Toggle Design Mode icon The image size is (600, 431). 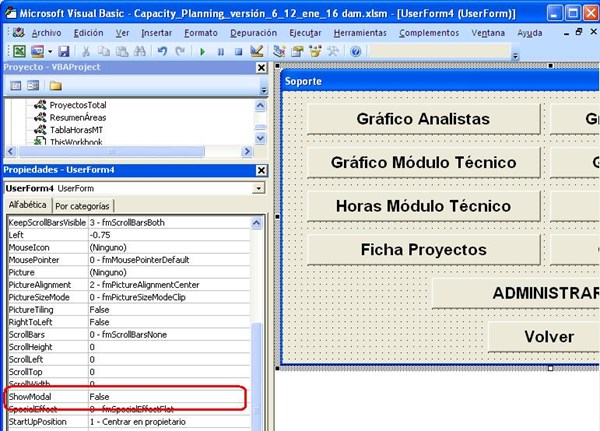(x=257, y=51)
